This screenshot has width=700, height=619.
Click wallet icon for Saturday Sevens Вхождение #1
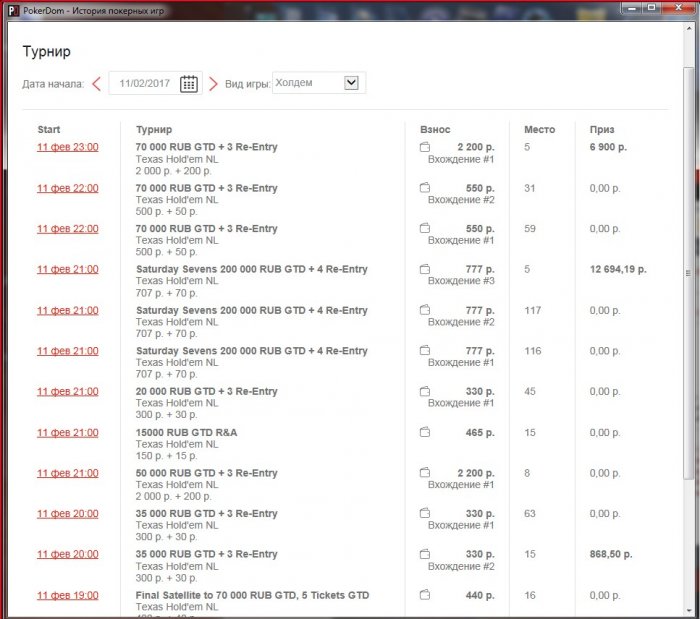(x=425, y=350)
